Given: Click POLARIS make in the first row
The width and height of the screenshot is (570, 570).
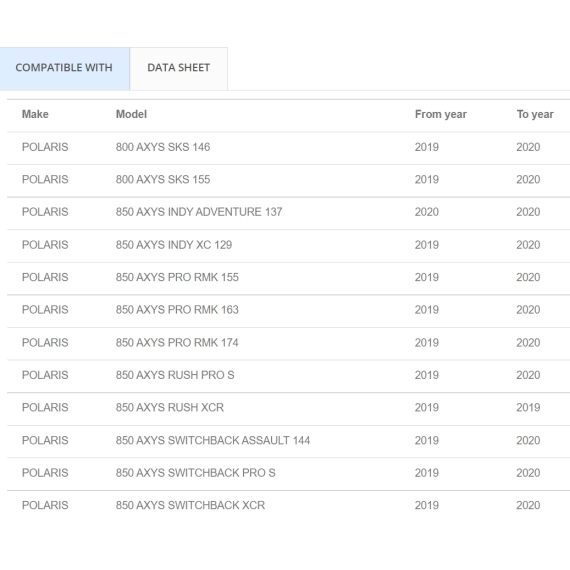Looking at the screenshot, I should (45, 147).
